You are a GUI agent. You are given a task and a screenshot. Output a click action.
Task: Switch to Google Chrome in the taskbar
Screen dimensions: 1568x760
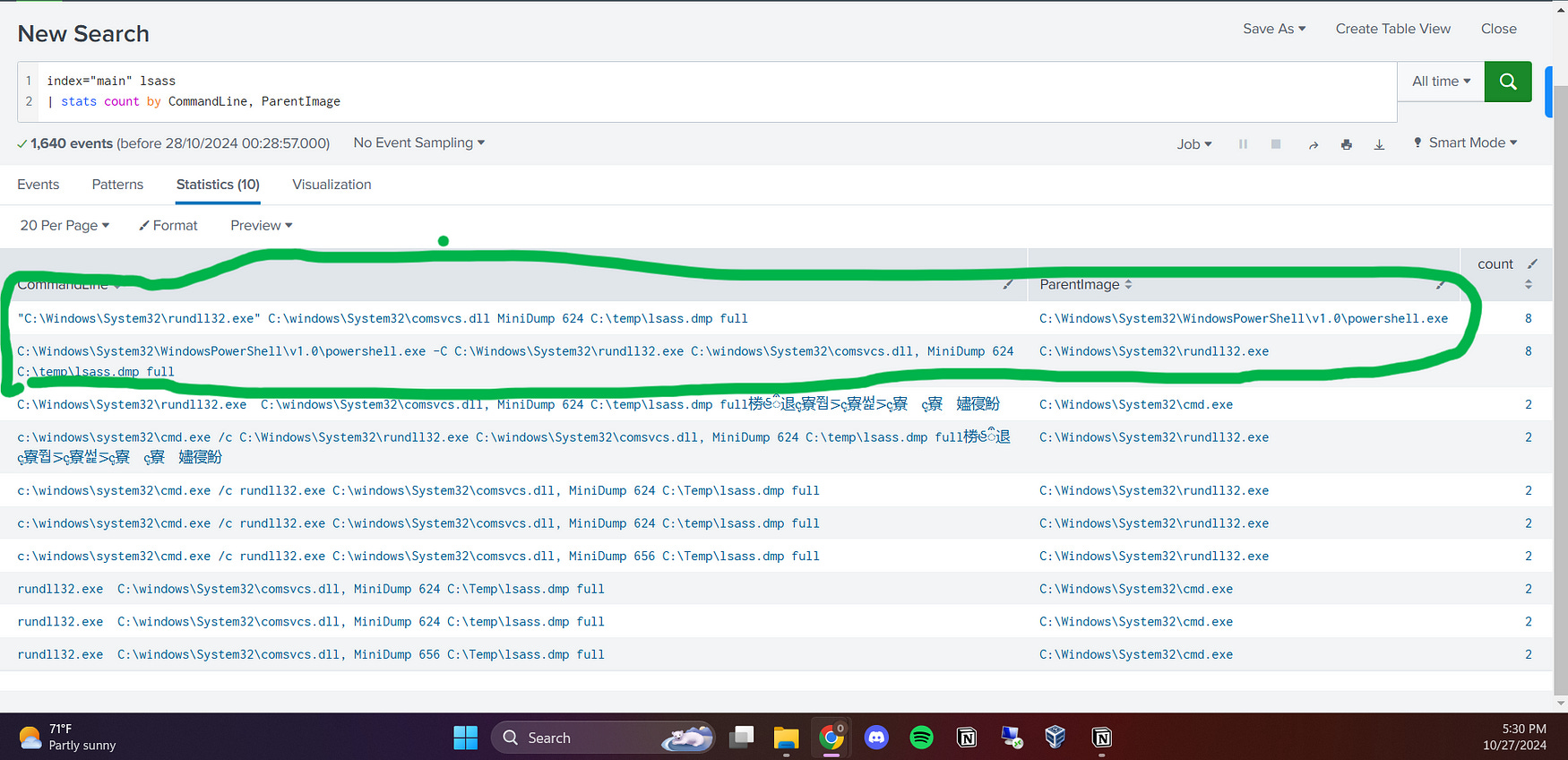831,738
